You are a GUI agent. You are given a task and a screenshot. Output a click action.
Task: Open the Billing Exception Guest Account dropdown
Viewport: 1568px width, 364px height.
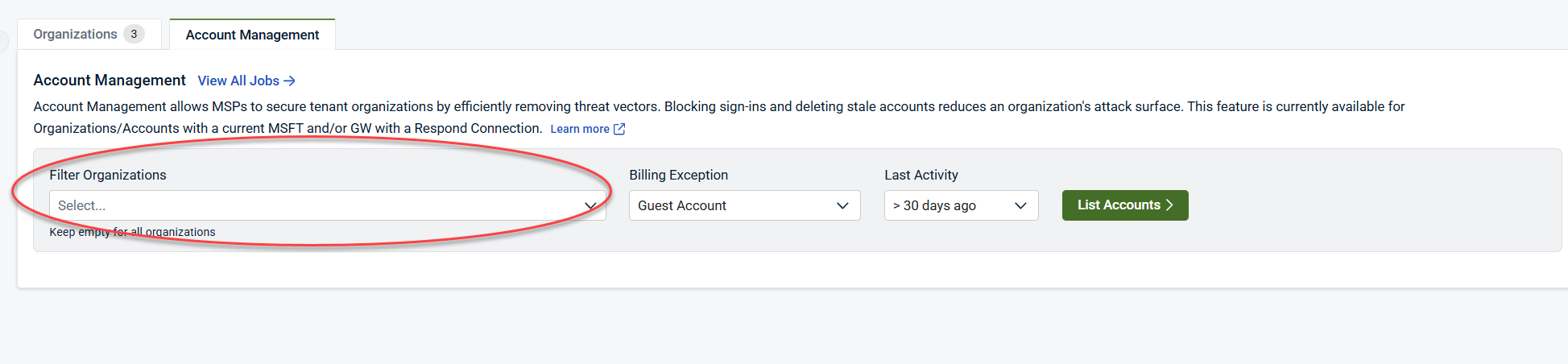(x=733, y=205)
